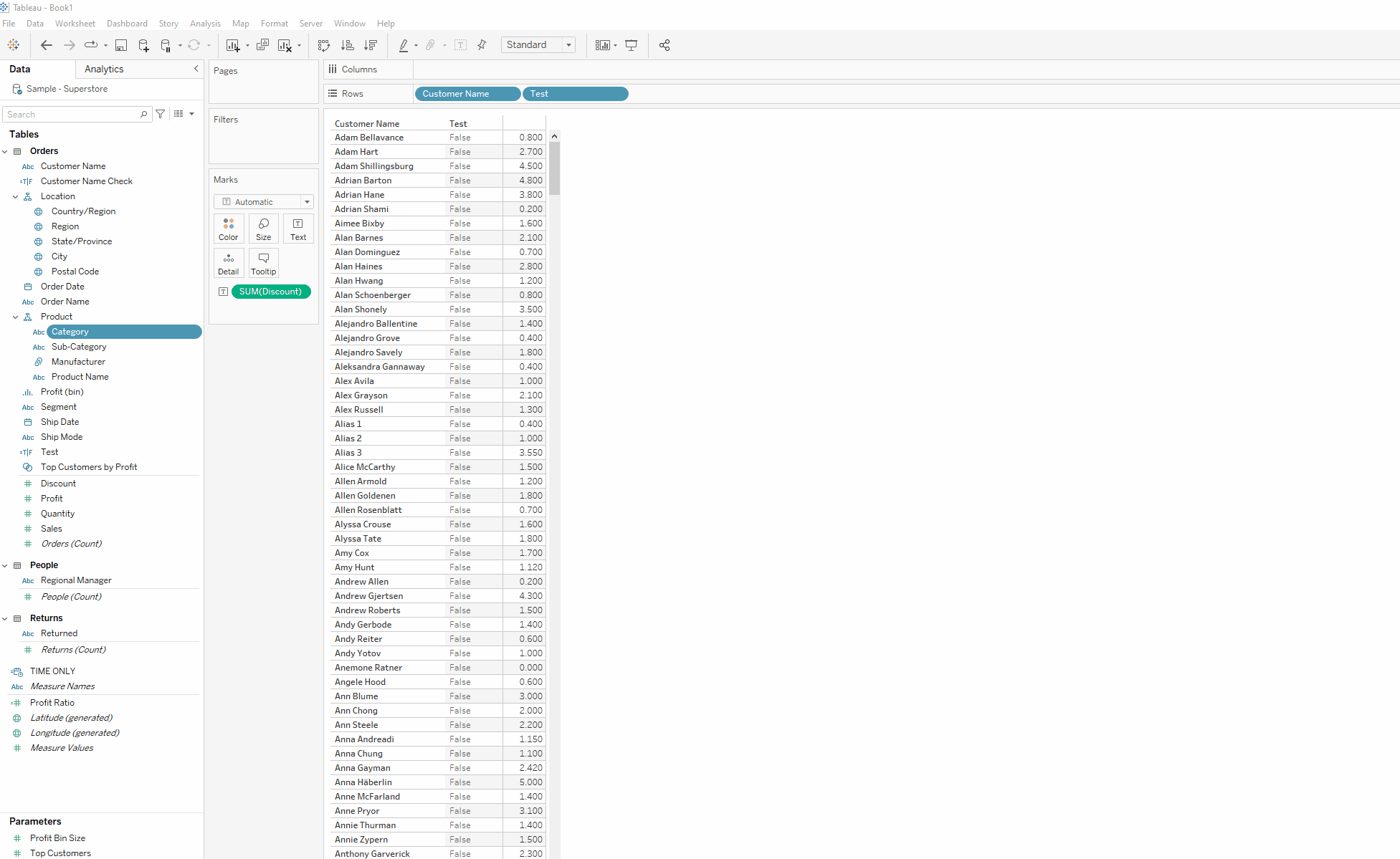The image size is (1400, 859).
Task: Collapse the Orders table tree
Action: (x=5, y=151)
